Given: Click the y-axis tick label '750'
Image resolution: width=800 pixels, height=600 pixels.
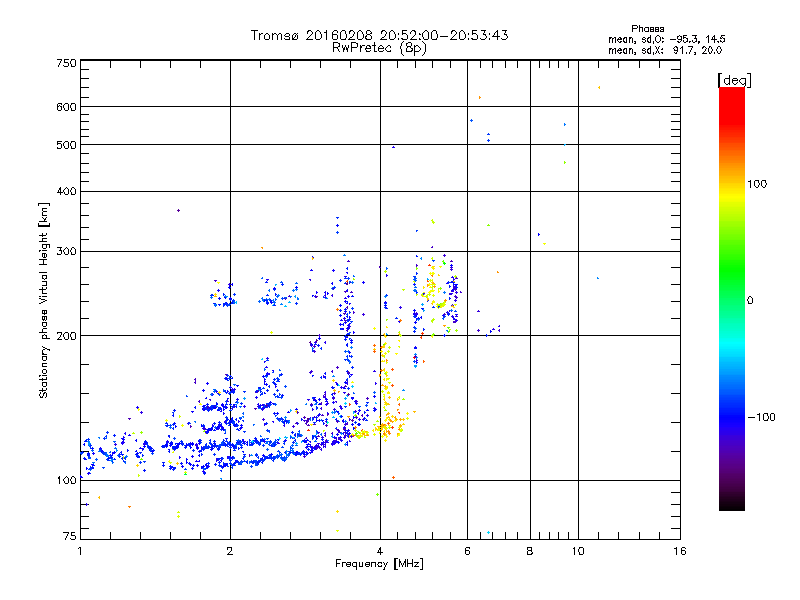Looking at the screenshot, I should coord(66,63).
